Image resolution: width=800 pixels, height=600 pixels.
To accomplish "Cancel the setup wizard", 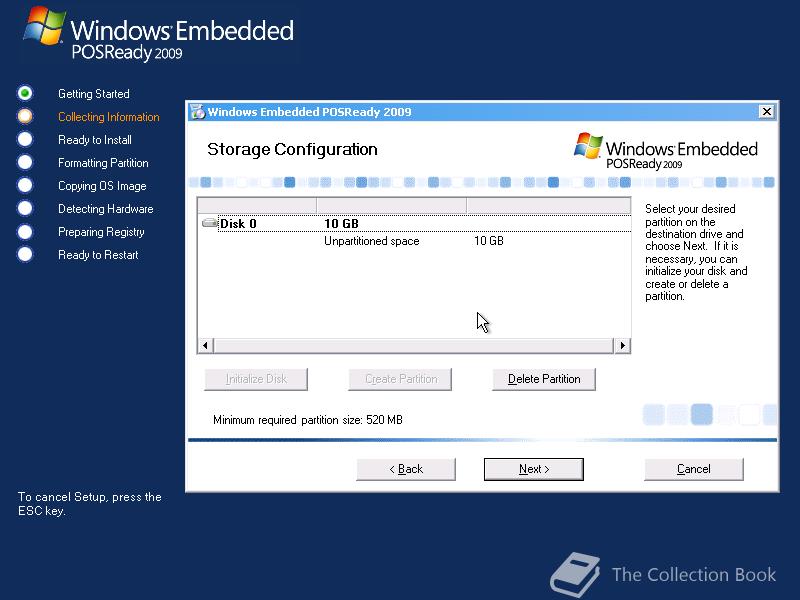I will pos(693,469).
